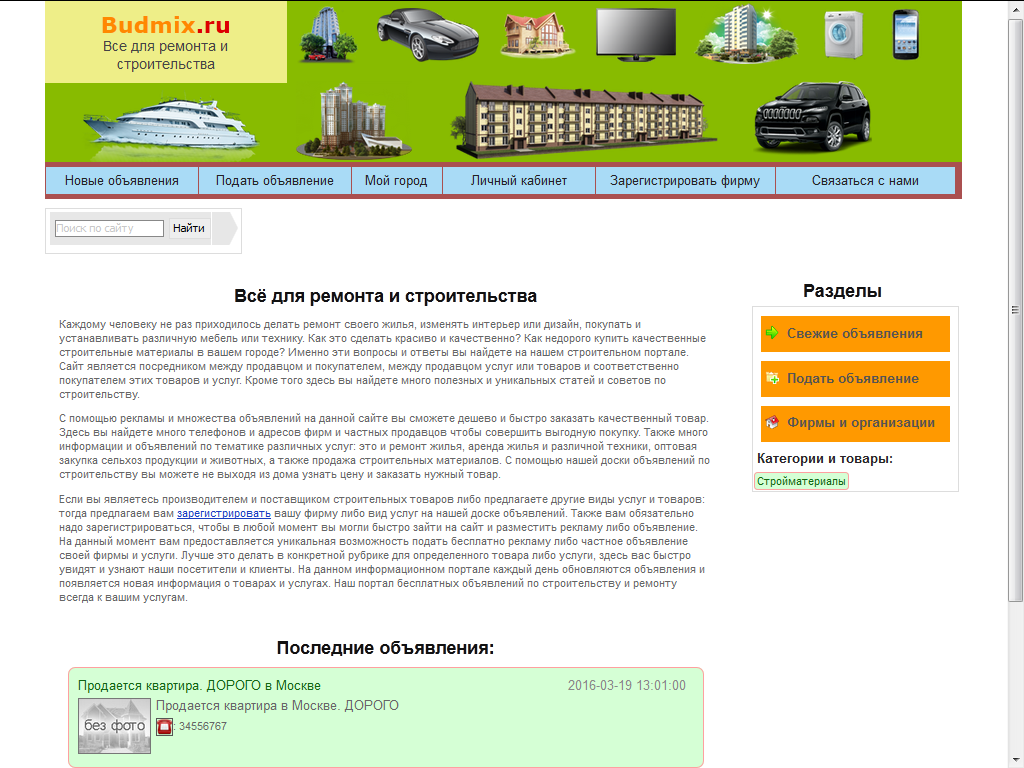
Task: Open Подать объявление in the top menu
Action: click(274, 181)
